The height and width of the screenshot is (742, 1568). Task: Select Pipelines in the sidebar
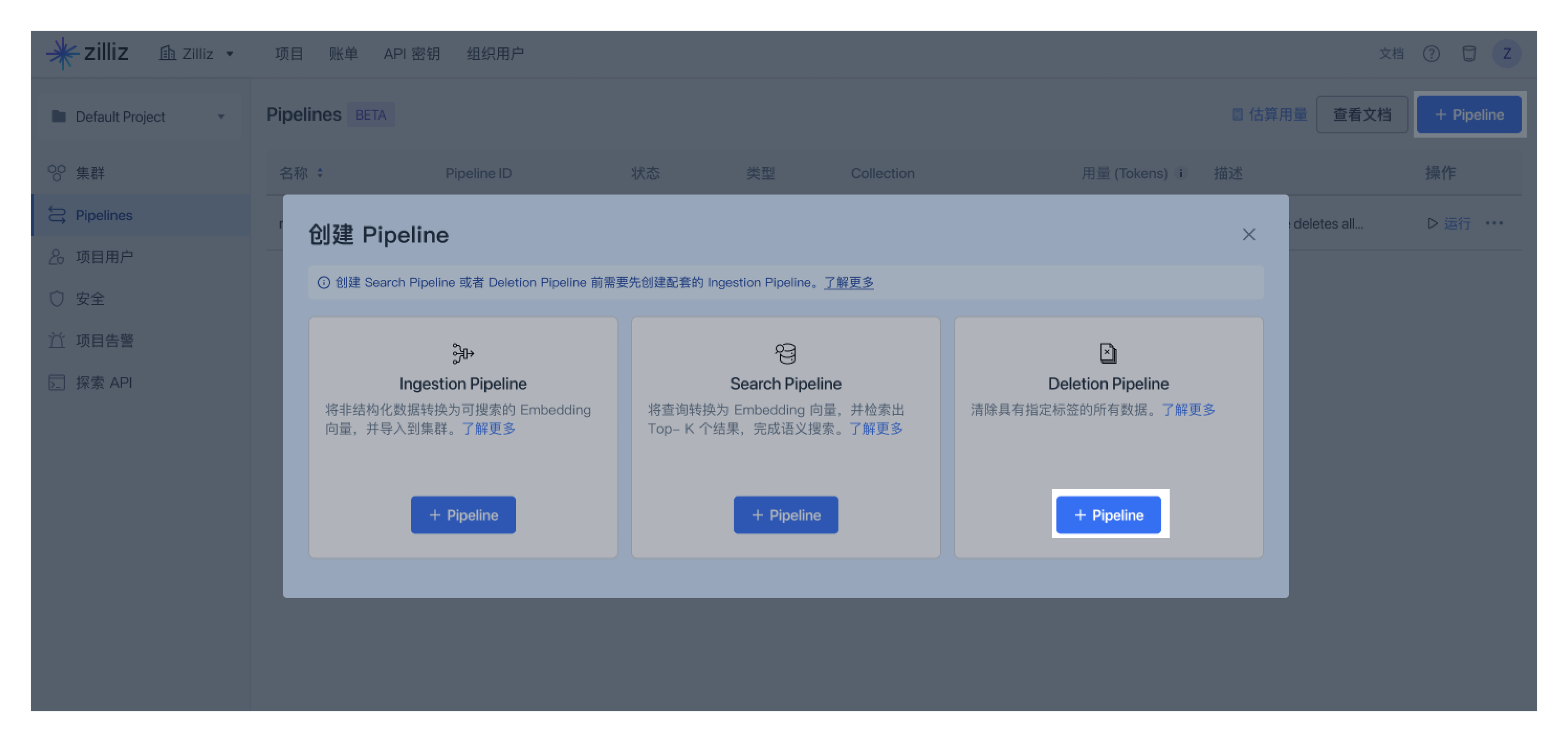coord(140,215)
